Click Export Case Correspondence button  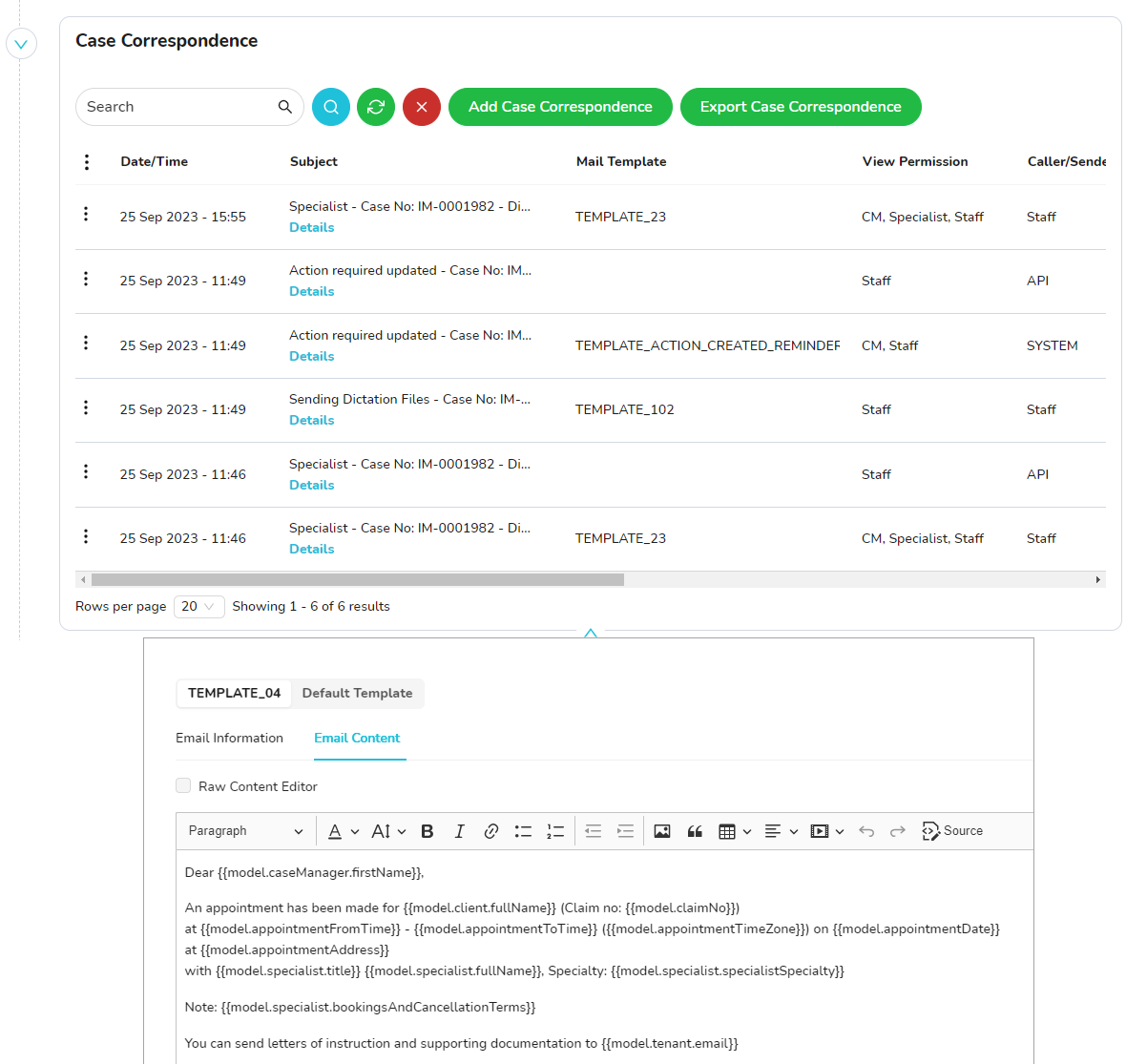[x=801, y=107]
